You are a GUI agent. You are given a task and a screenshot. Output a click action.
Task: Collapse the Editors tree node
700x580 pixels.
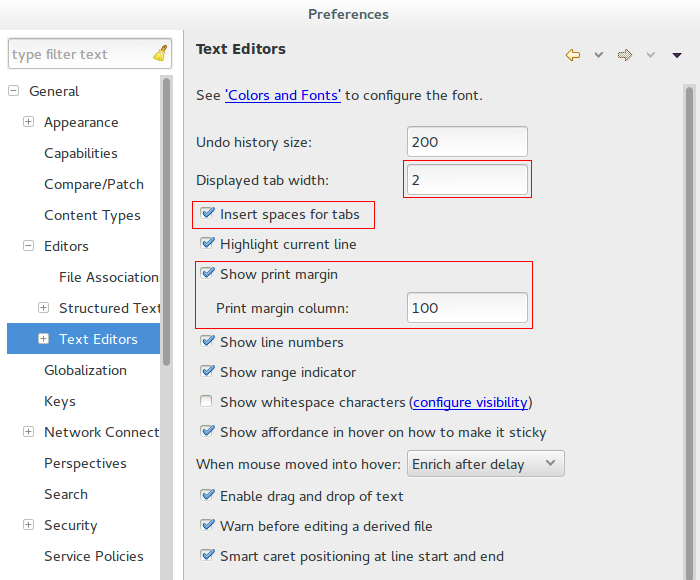[x=29, y=246]
